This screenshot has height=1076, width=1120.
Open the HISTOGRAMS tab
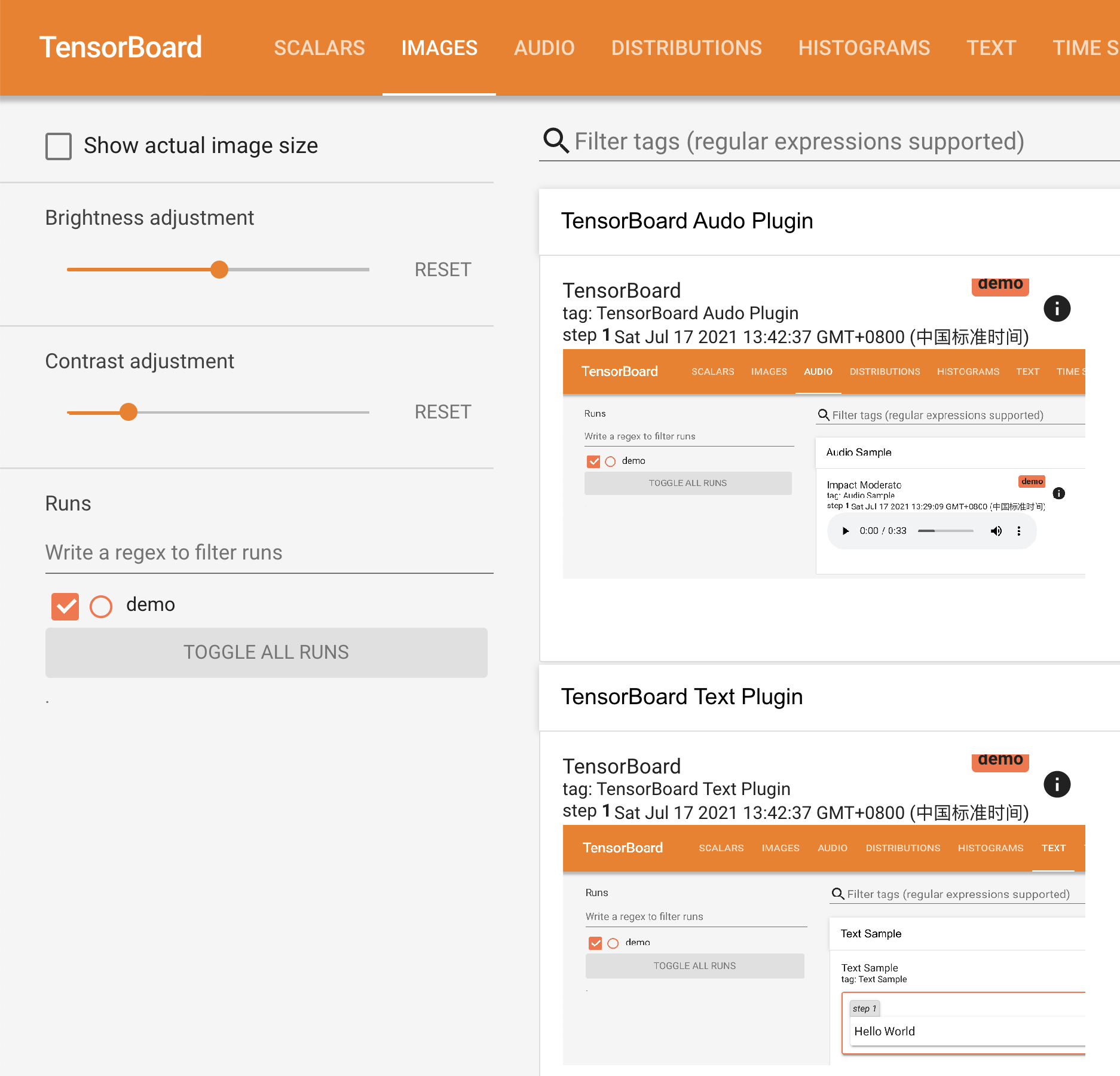(864, 48)
